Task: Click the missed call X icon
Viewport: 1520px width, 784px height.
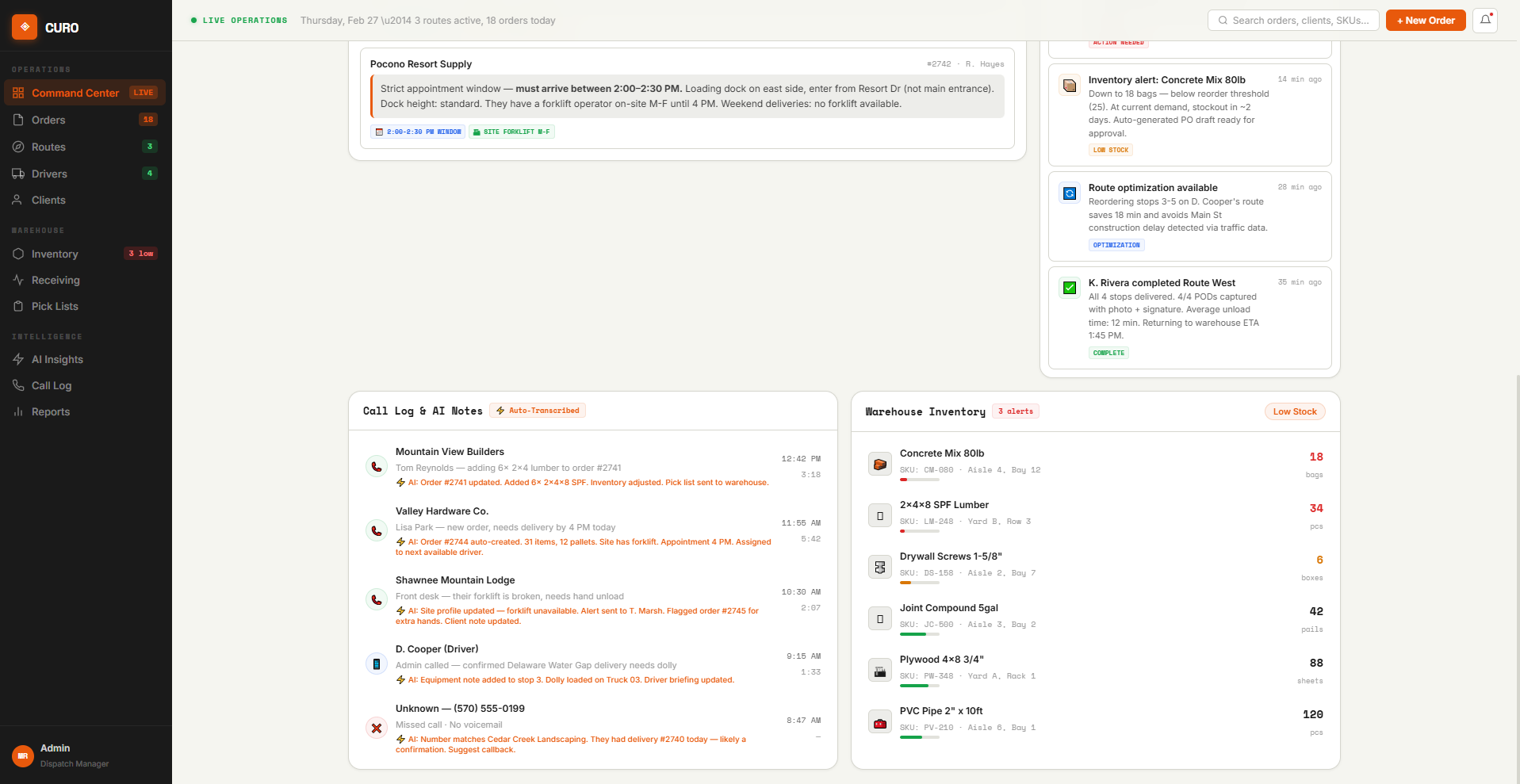Action: pos(377,728)
